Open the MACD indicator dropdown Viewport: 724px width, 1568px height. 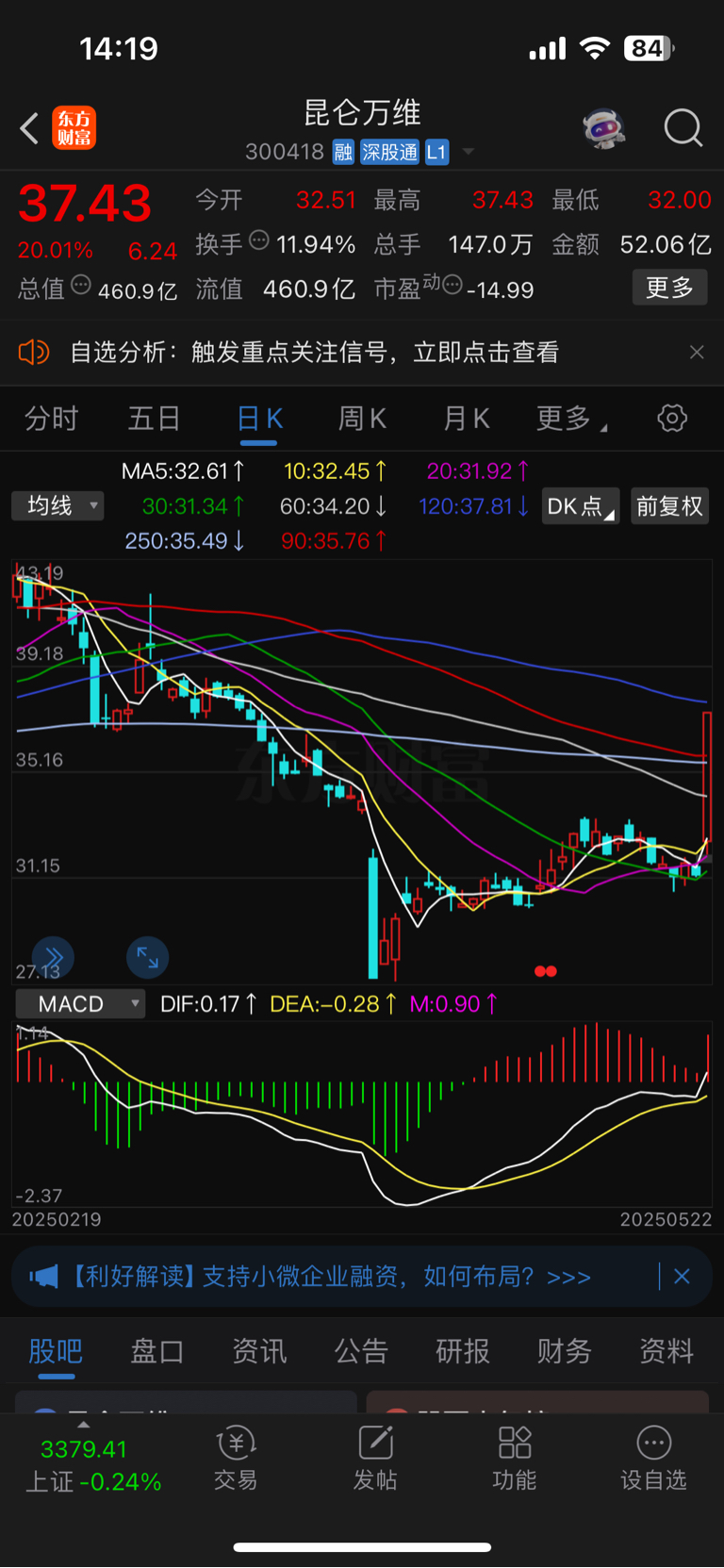tap(80, 1004)
